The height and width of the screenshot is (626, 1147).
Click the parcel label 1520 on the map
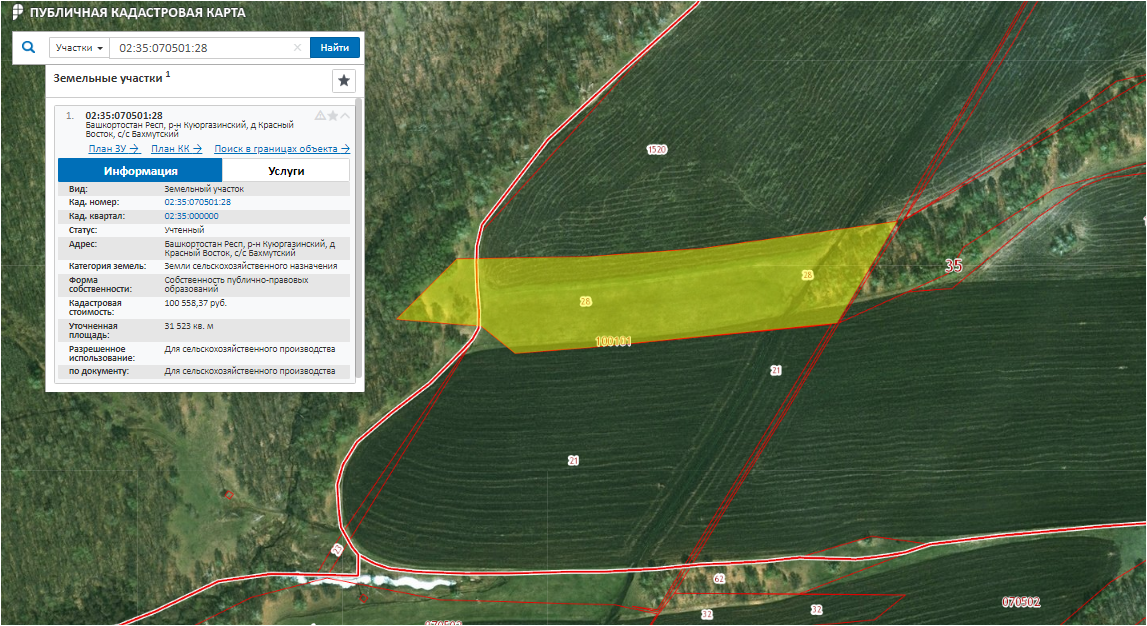tap(657, 150)
